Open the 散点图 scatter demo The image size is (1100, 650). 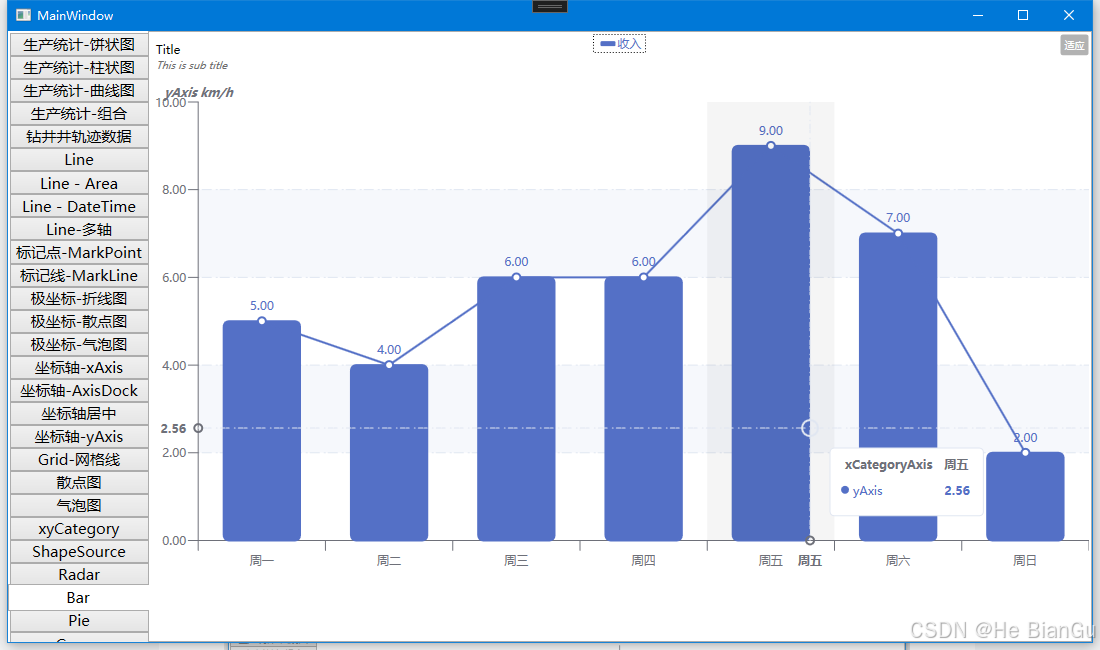pyautogui.click(x=79, y=482)
